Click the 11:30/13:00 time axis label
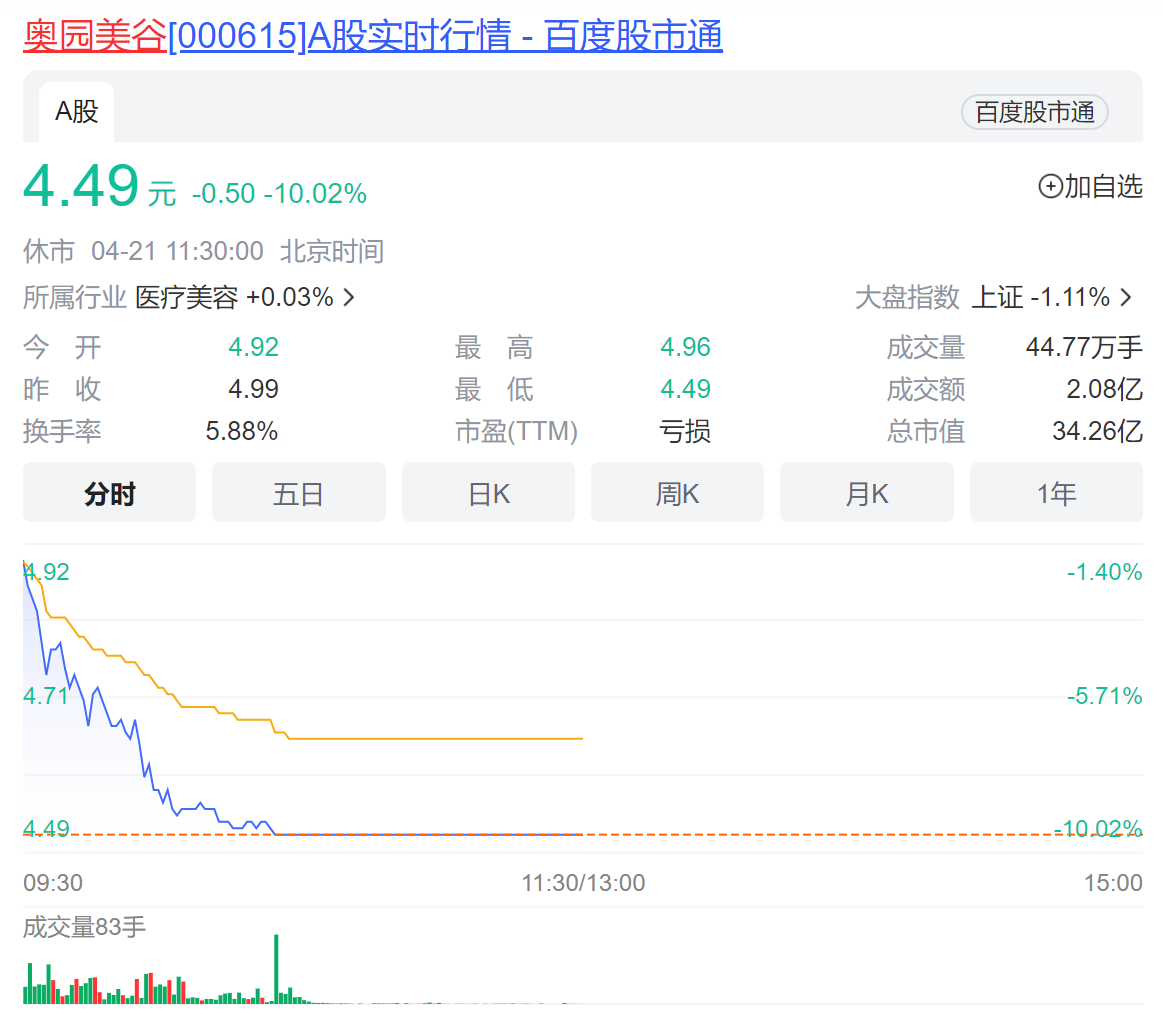The image size is (1163, 1014). tap(583, 883)
